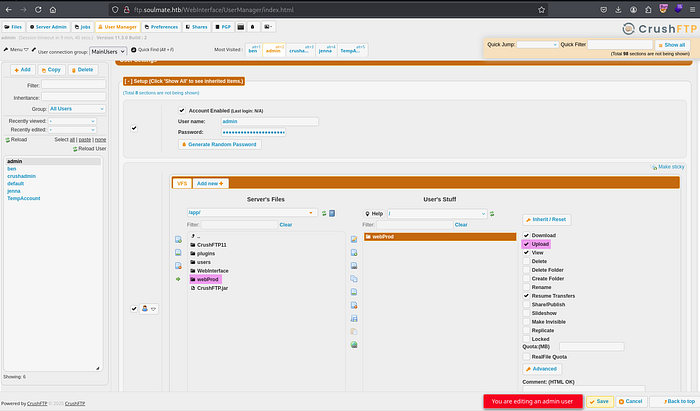Enable Create Folder permission
Viewport: 700px width, 411px height.
coord(526,278)
